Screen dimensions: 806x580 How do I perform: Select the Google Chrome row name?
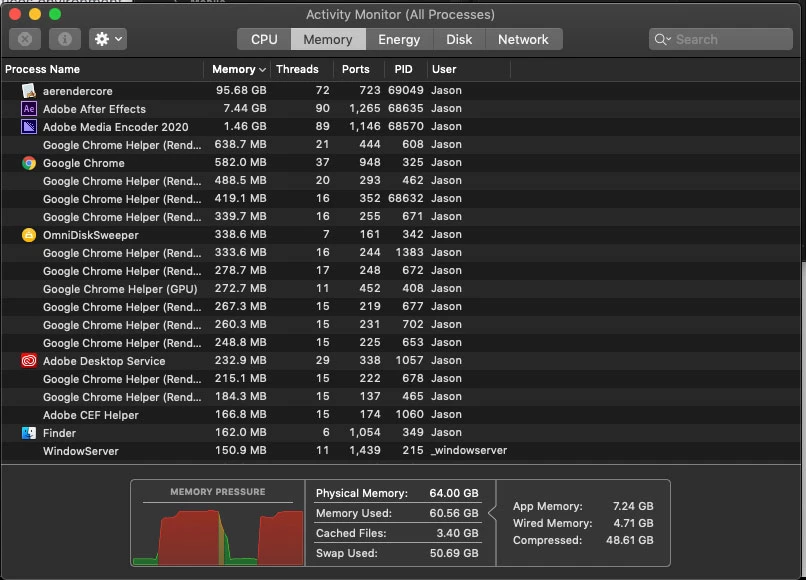[x=84, y=163]
